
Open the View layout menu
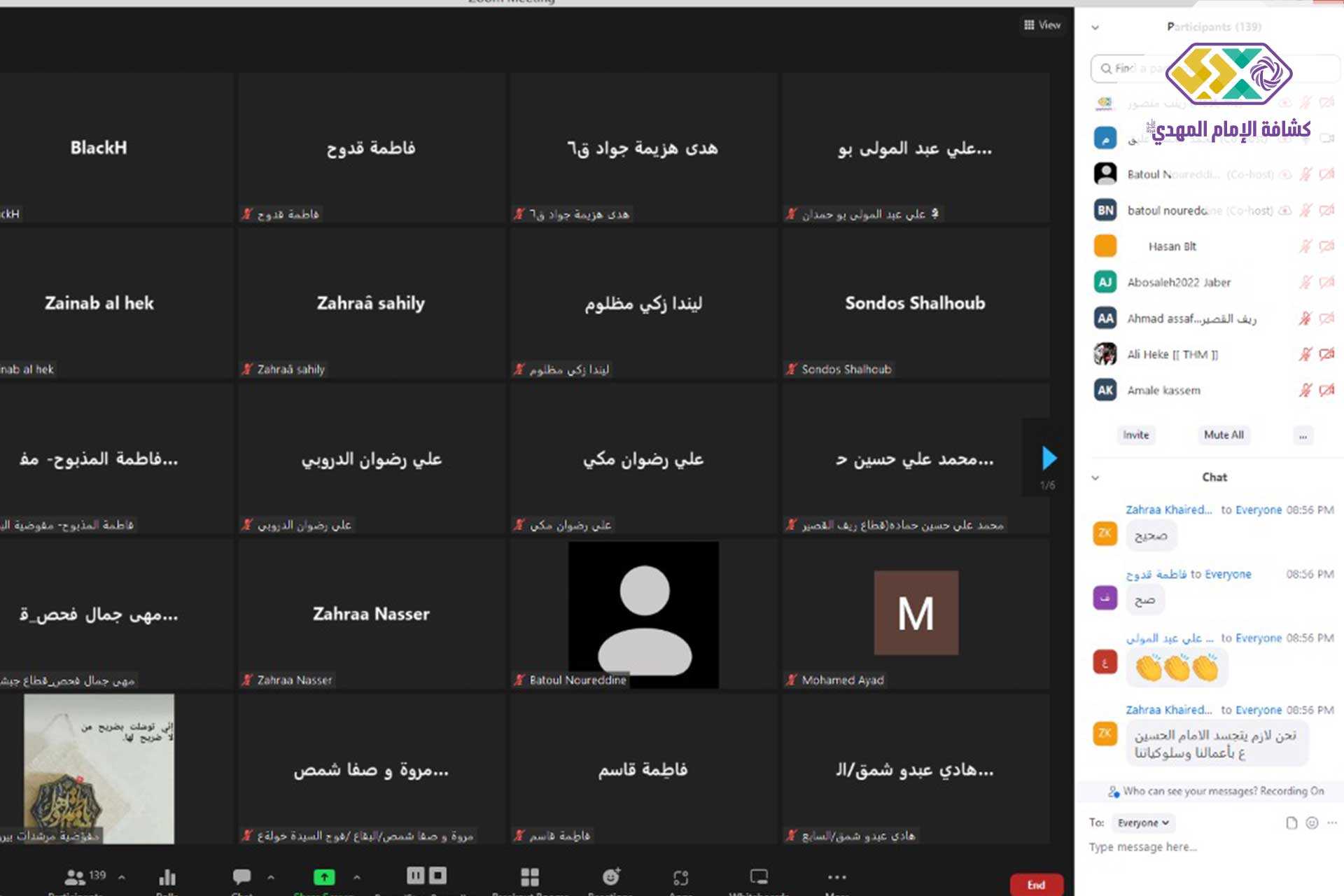click(1042, 25)
